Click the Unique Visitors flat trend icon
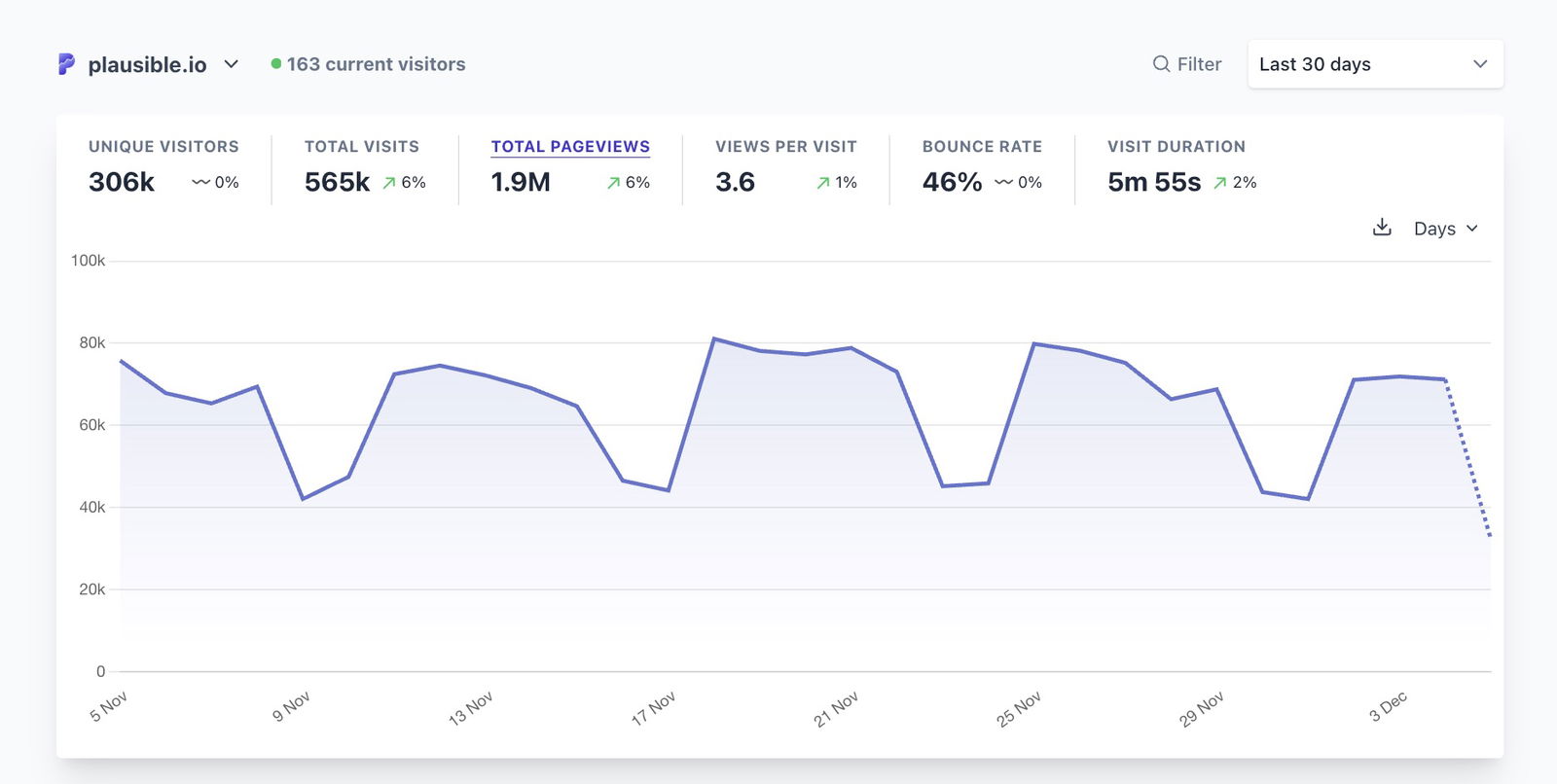Viewport: 1557px width, 784px height. 200,183
